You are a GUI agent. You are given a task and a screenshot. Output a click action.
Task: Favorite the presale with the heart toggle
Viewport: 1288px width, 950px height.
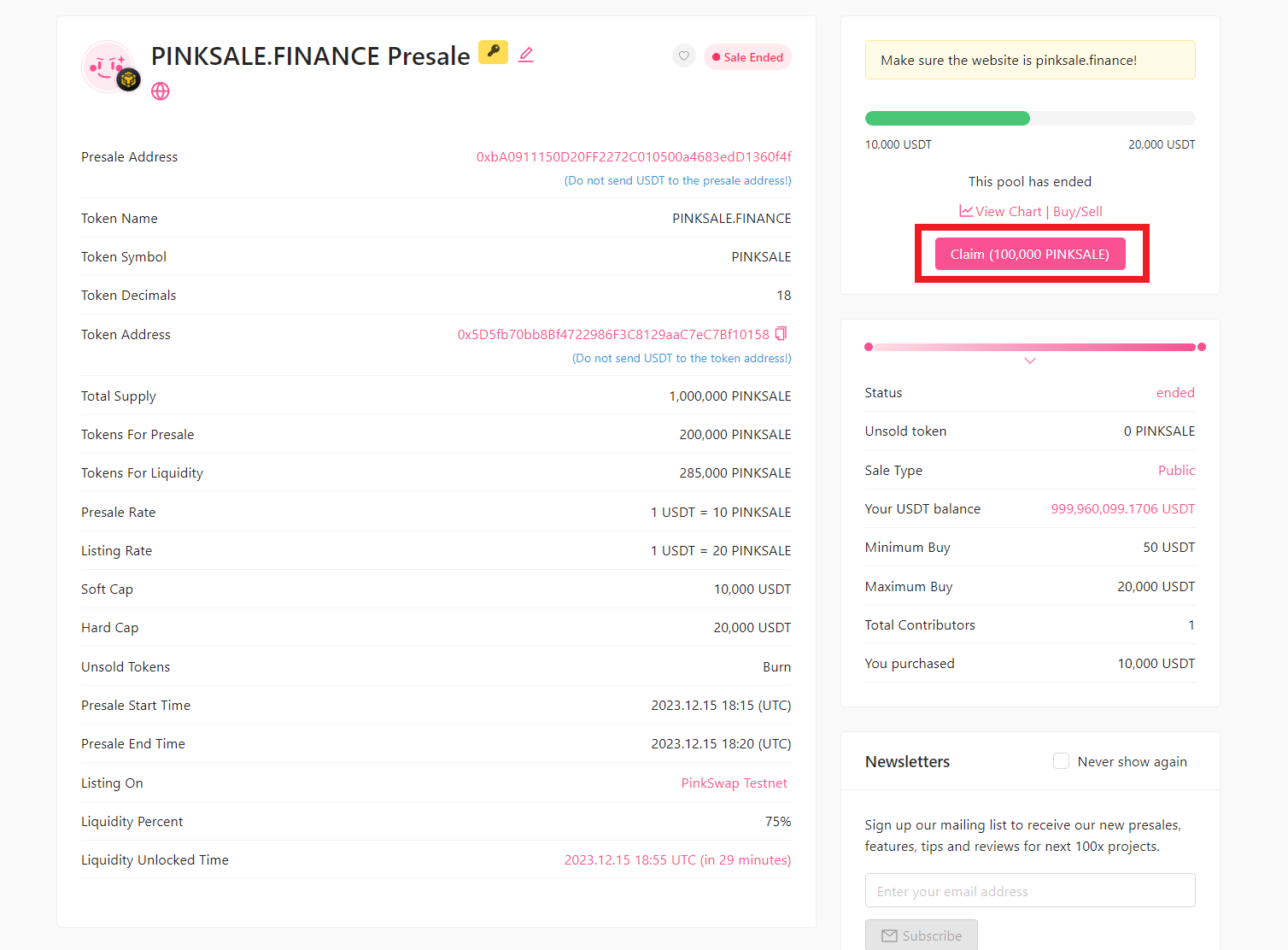point(683,56)
